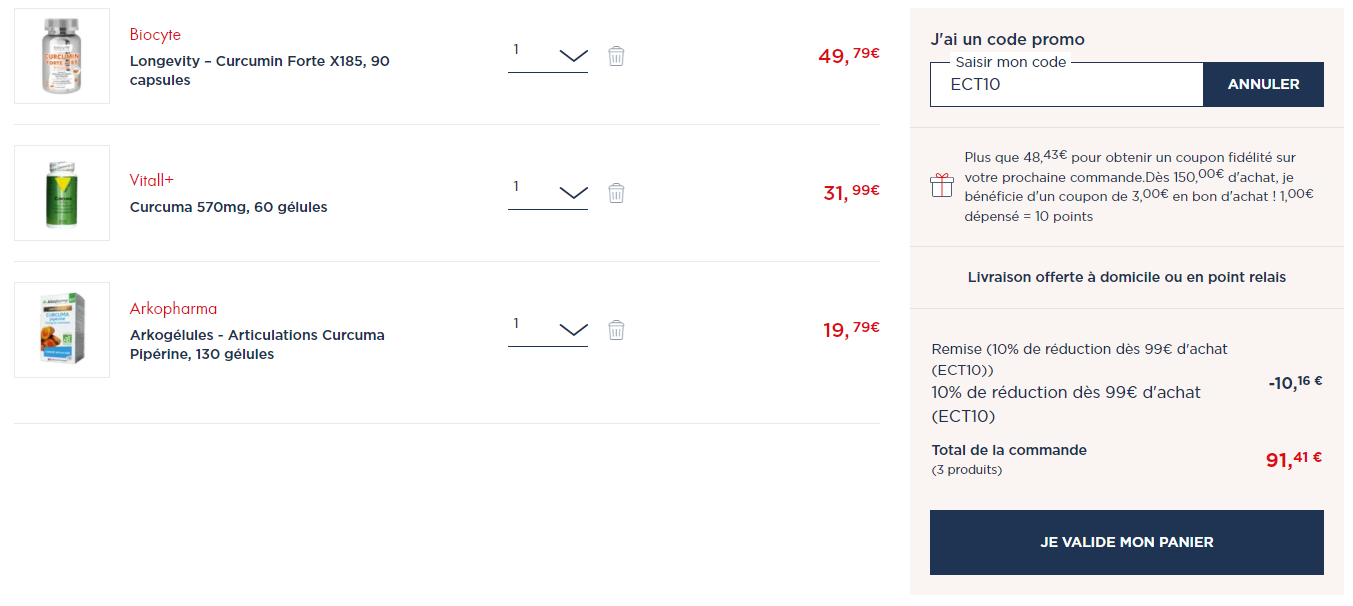This screenshot has width=1353, height=606.
Task: Open quantity dropdown for Arkogélules Curcuma Pipérine
Action: 548,329
